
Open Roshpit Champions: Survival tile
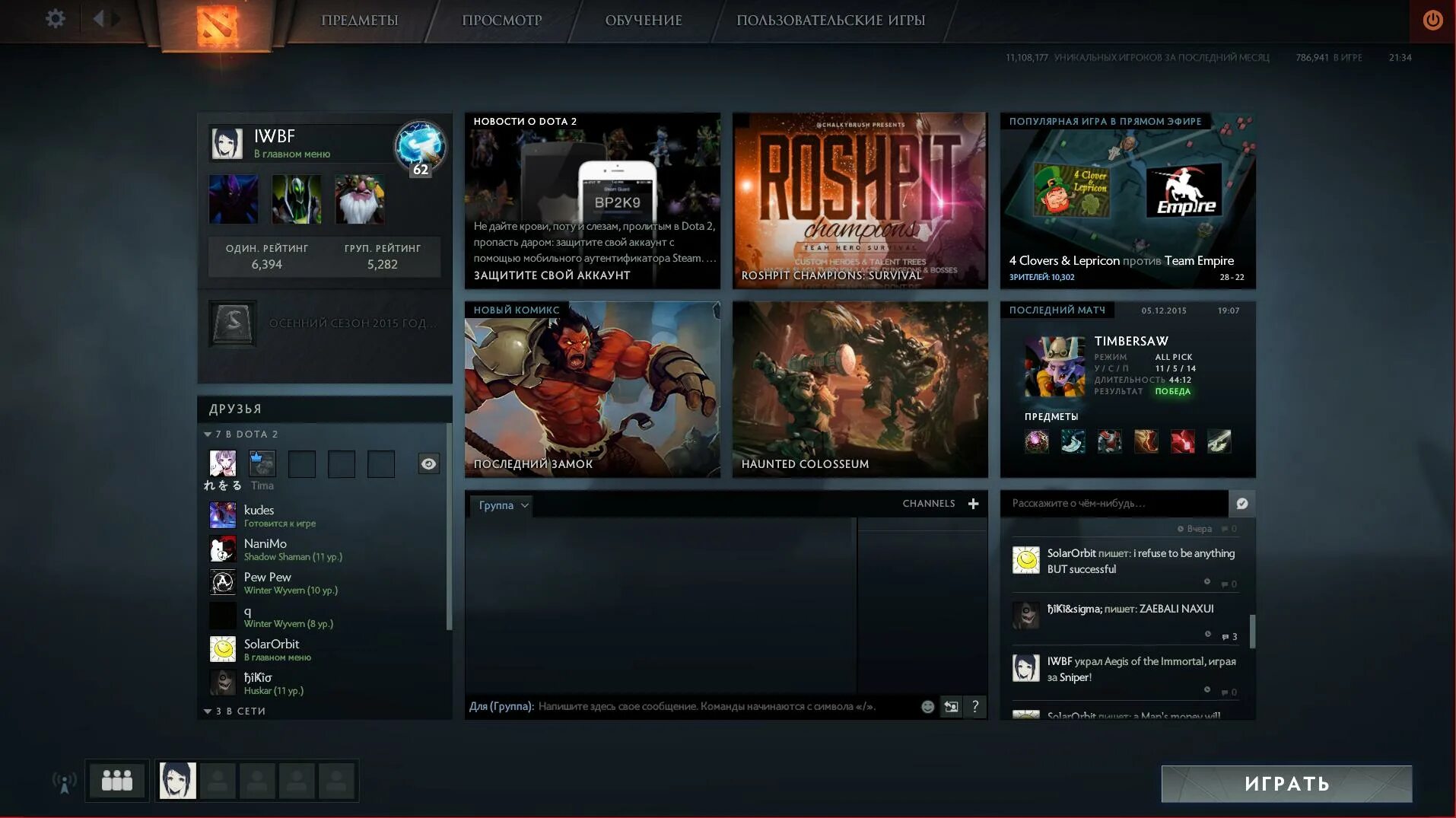860,201
